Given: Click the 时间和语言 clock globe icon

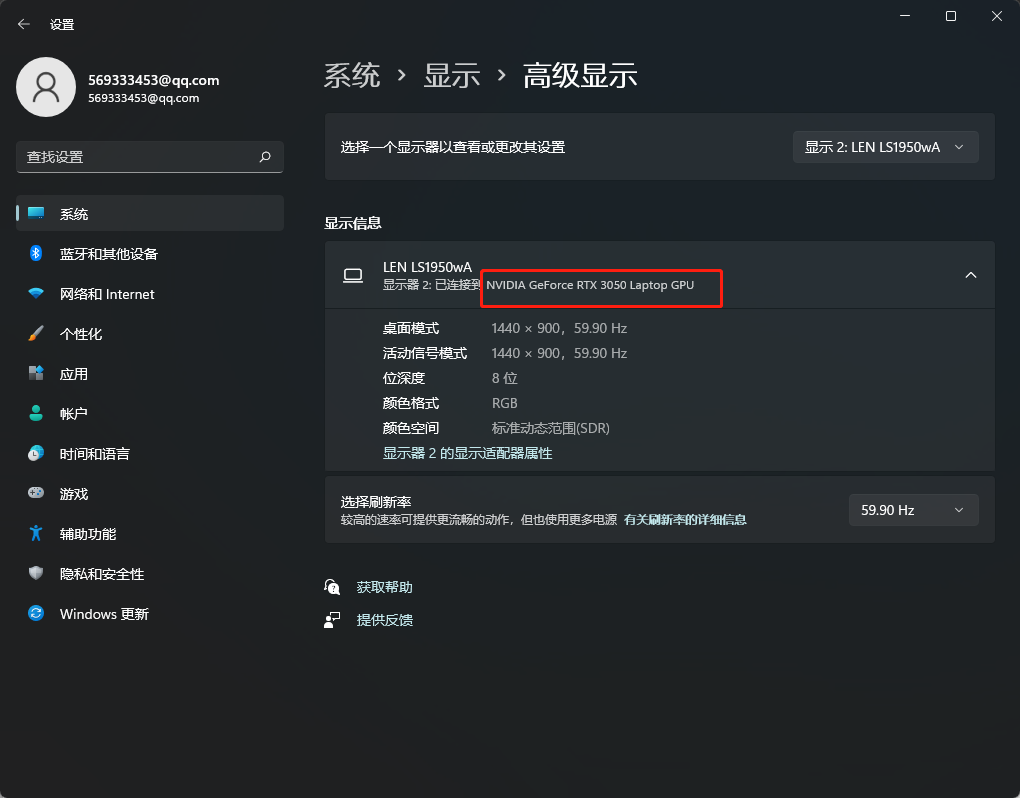Looking at the screenshot, I should pos(36,453).
